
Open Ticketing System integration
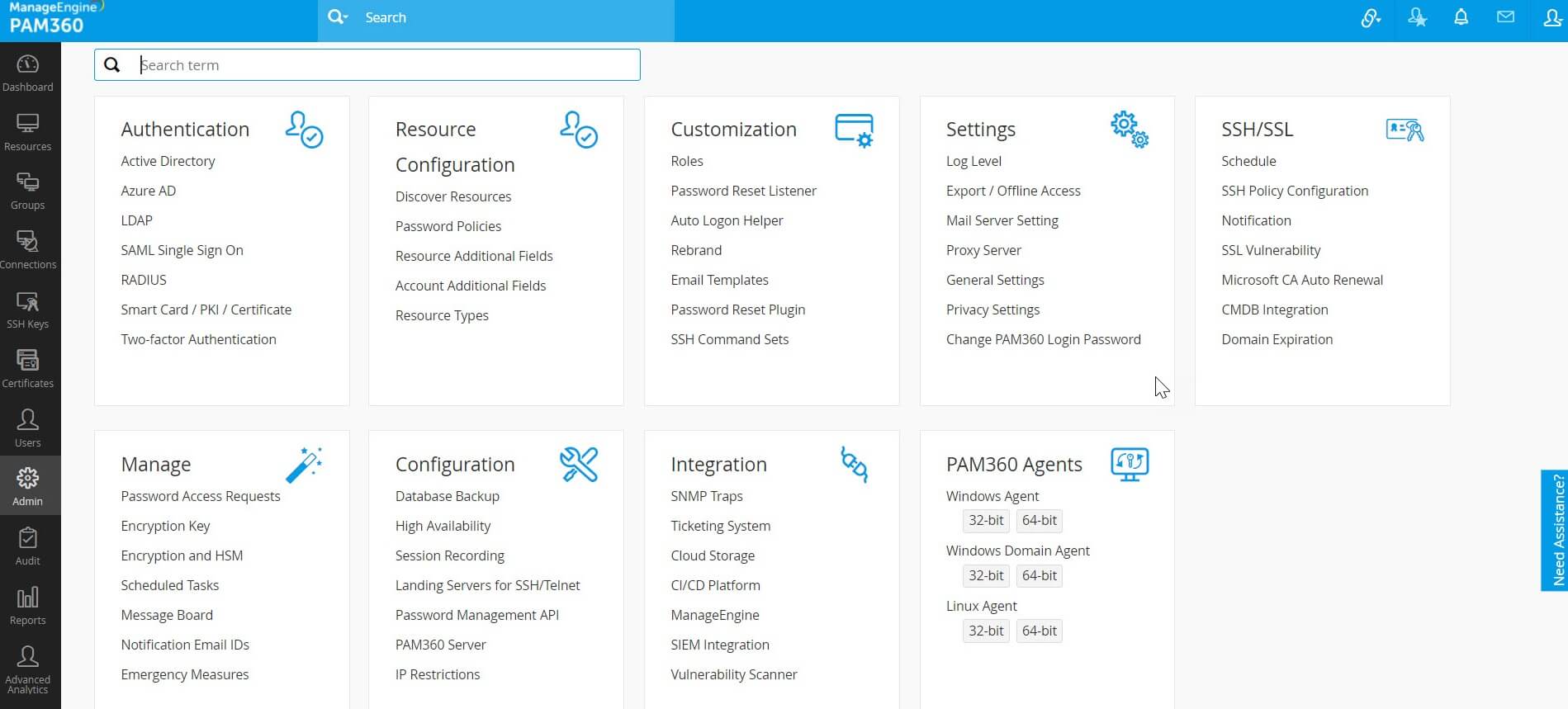721,526
